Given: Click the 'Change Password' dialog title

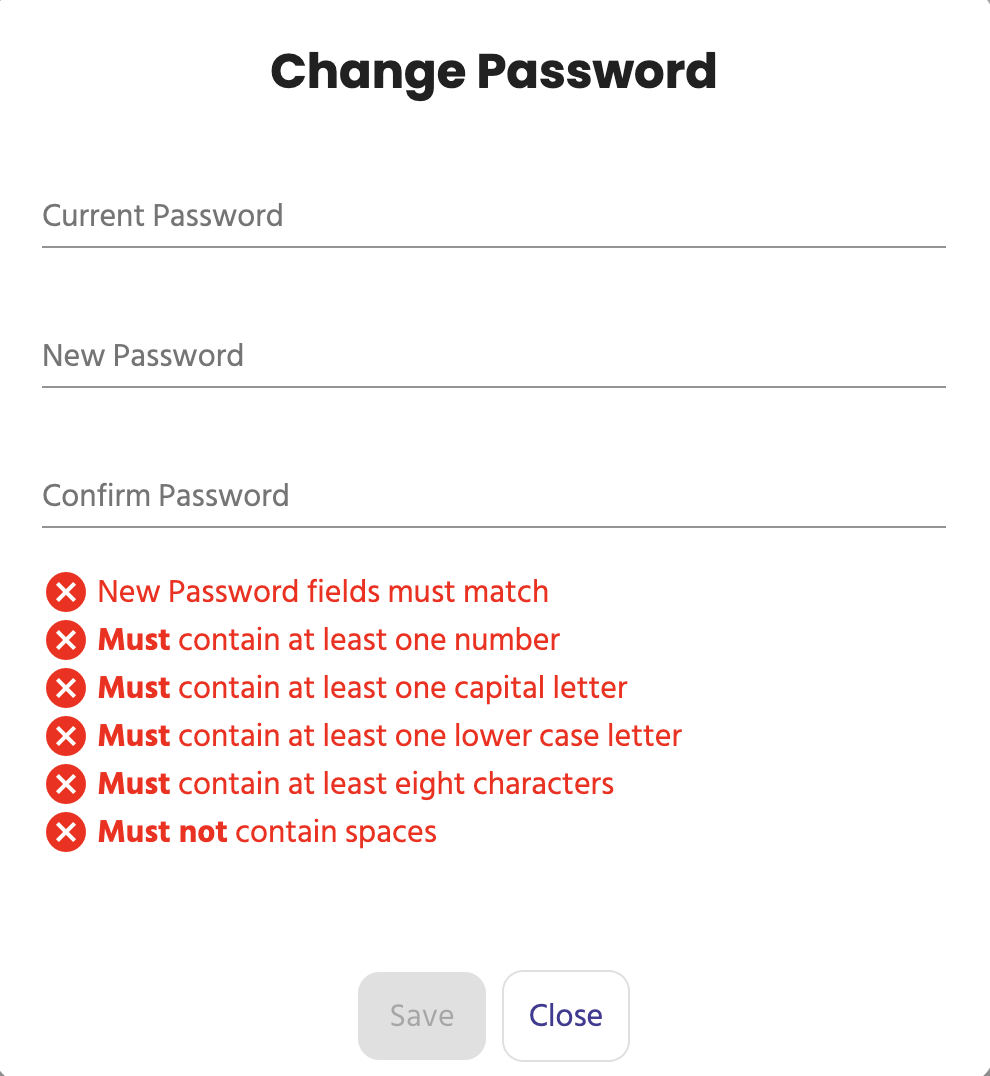Looking at the screenshot, I should point(494,71).
